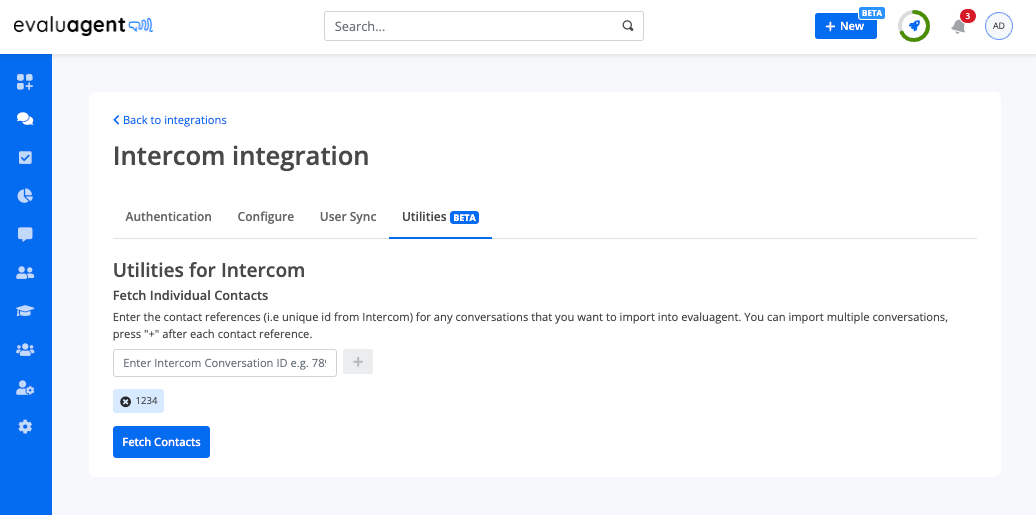The width and height of the screenshot is (1036, 515).
Task: Click the 1234 tag text
Action: 147,401
